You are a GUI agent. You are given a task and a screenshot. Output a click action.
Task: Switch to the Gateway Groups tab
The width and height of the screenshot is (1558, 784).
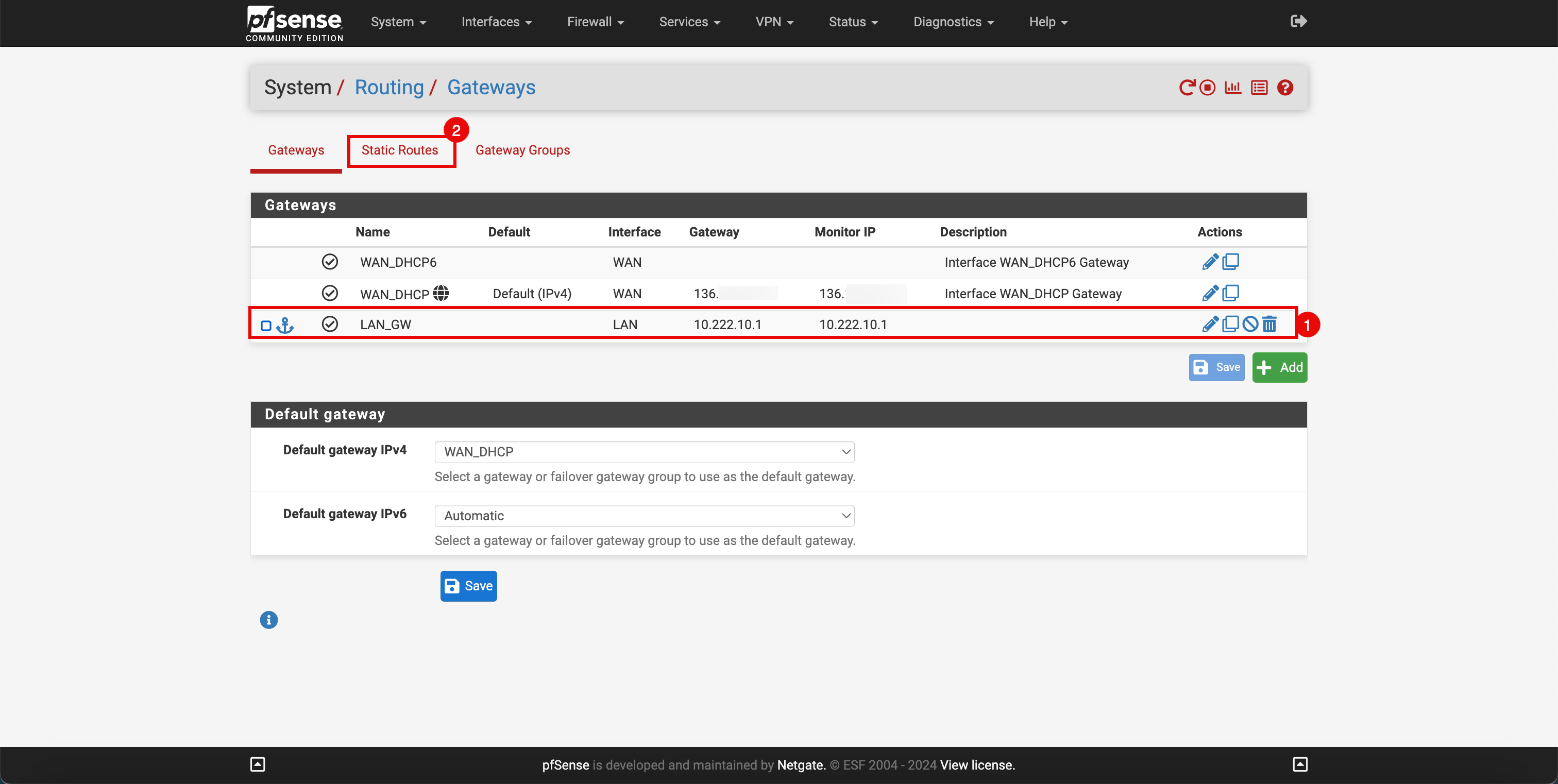click(522, 150)
